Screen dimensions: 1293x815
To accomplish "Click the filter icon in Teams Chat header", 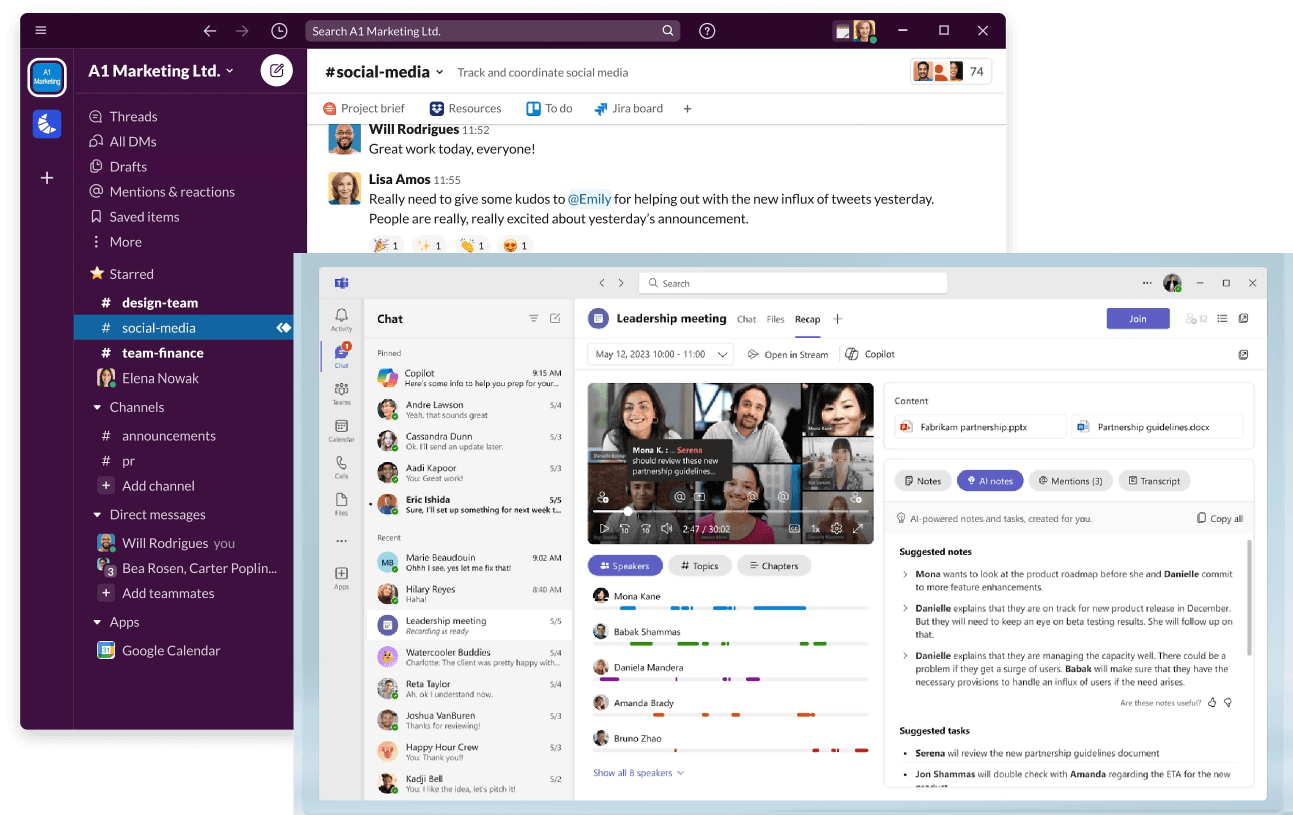I will 534,319.
